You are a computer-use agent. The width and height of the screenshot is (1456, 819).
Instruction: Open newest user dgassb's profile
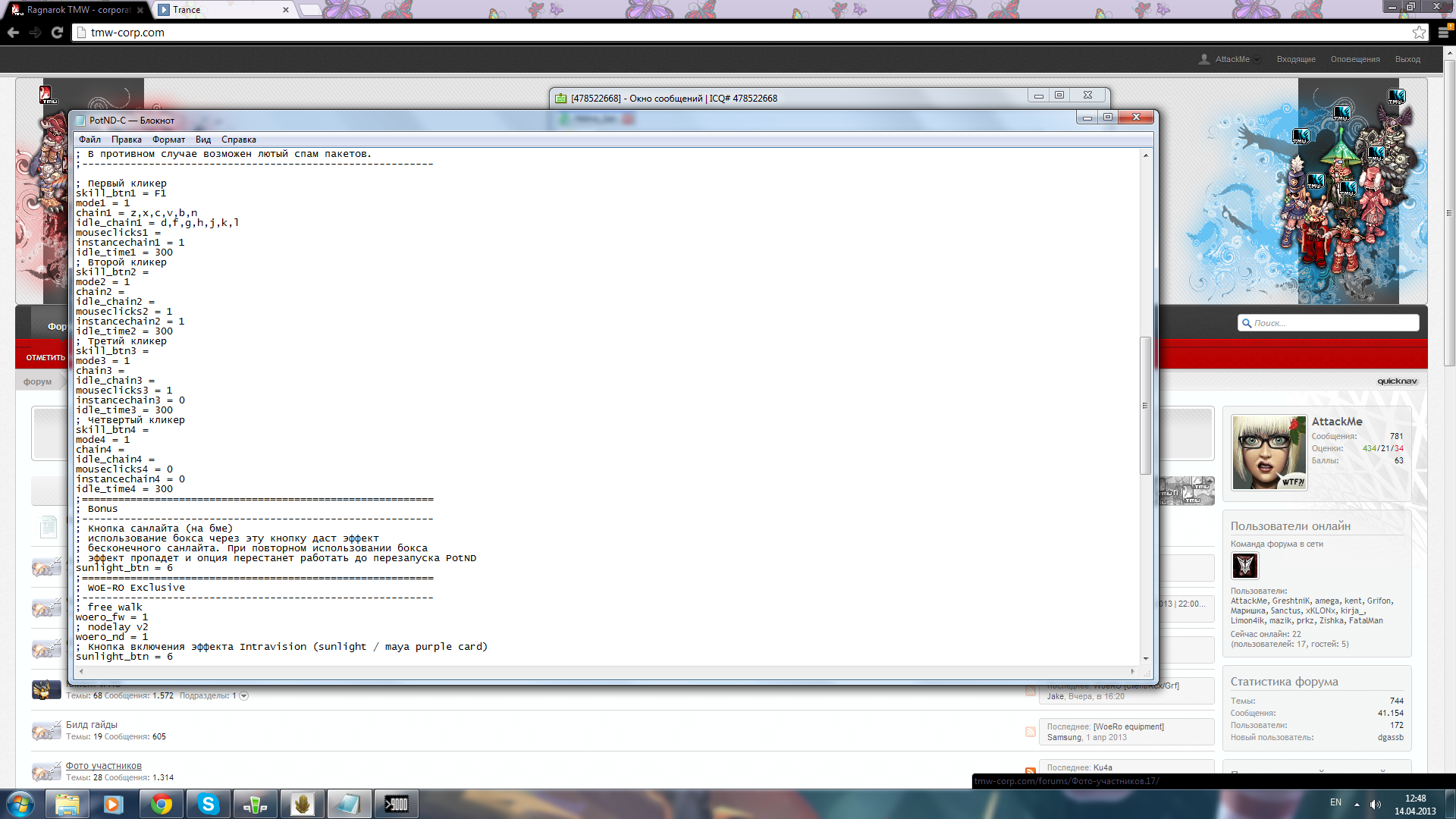click(x=1390, y=737)
